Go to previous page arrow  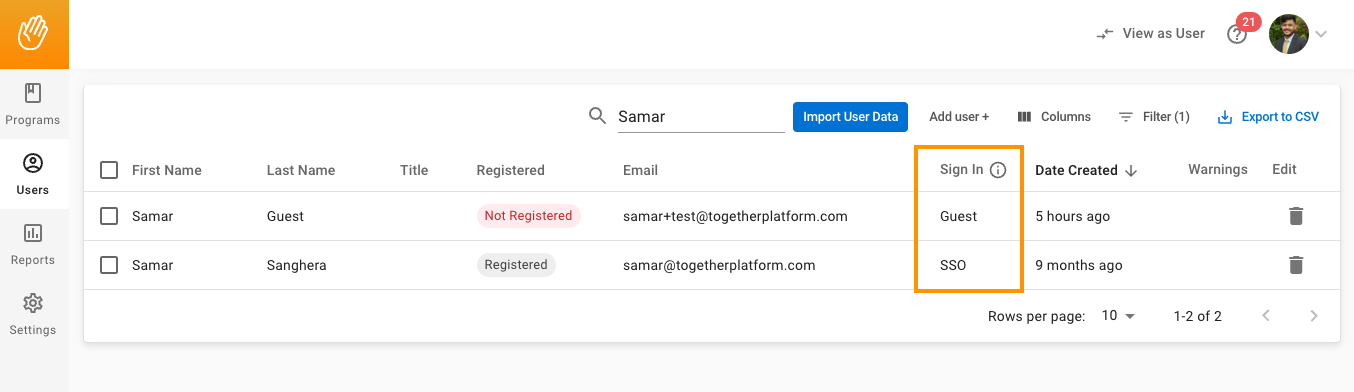pos(1266,316)
